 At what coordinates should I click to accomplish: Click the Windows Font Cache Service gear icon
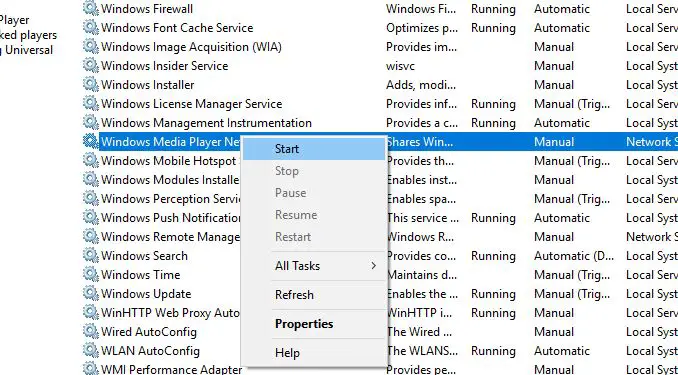tap(91, 28)
